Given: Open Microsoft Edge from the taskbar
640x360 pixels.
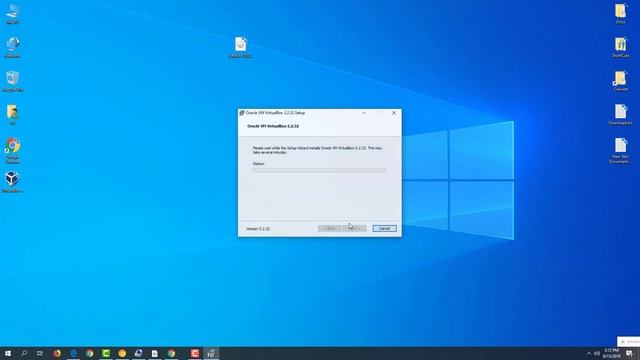Looking at the screenshot, I should coord(73,353).
